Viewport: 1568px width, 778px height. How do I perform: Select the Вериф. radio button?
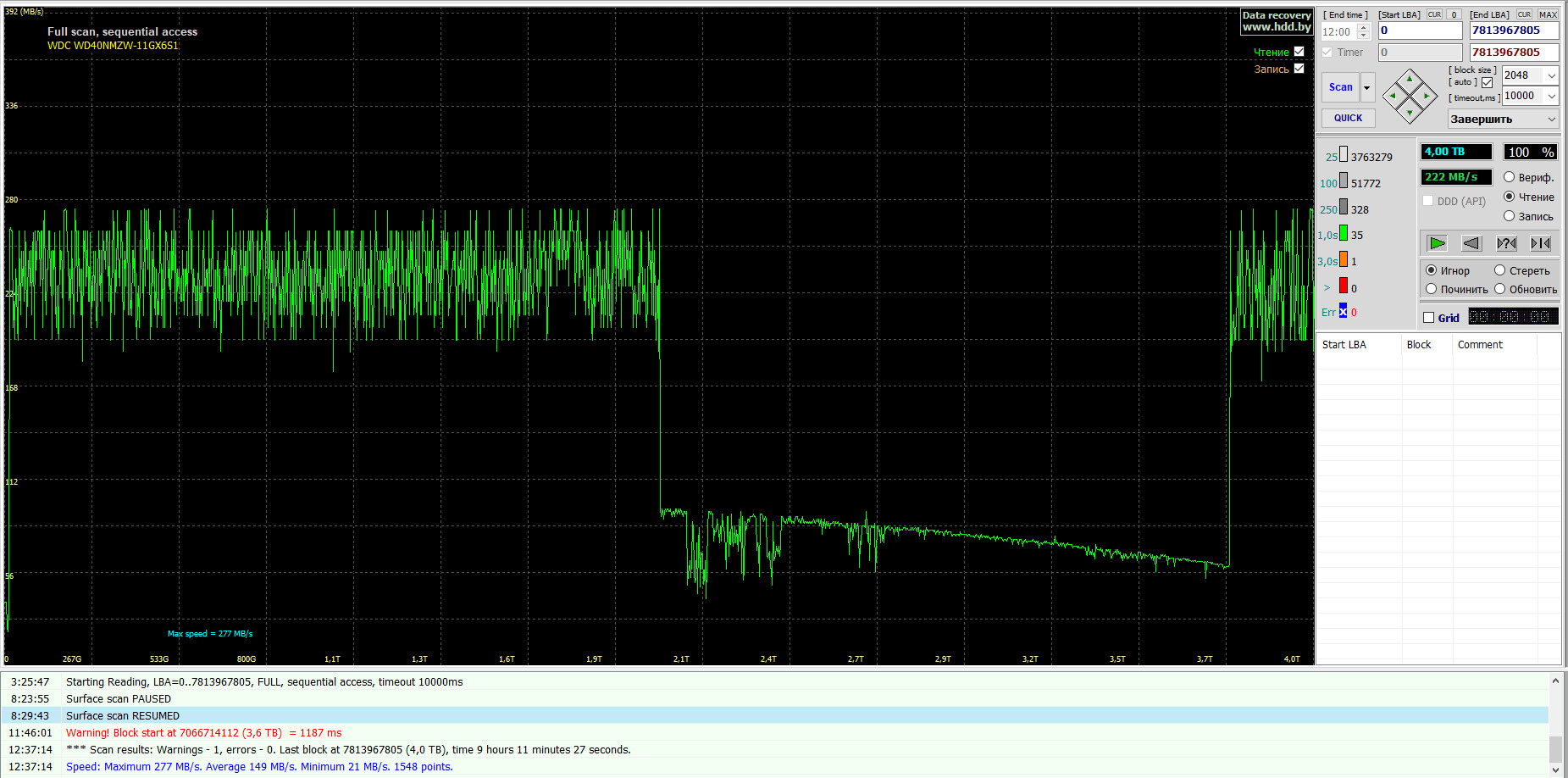[x=1509, y=177]
